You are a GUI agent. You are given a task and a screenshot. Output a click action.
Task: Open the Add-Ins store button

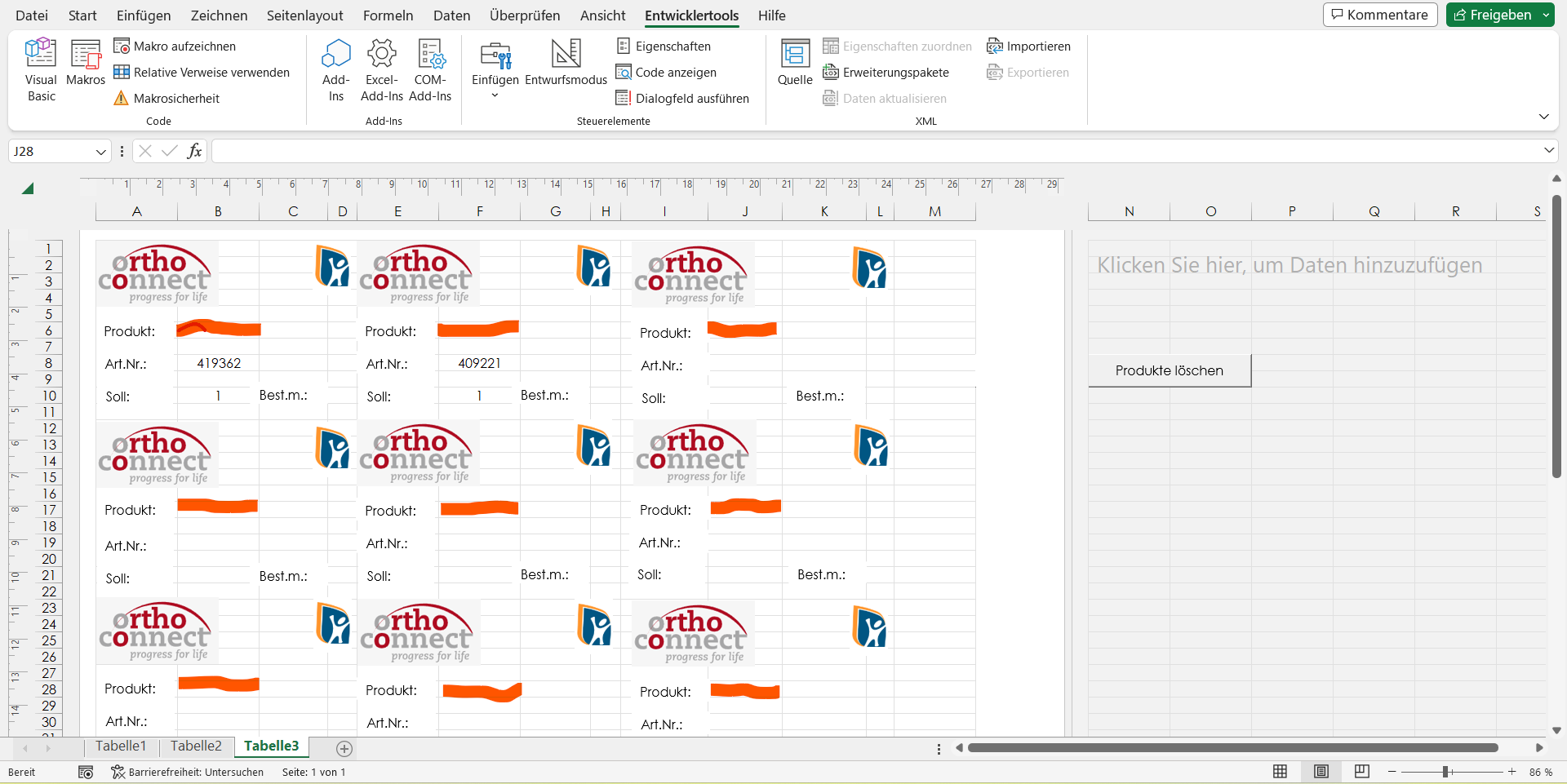335,70
